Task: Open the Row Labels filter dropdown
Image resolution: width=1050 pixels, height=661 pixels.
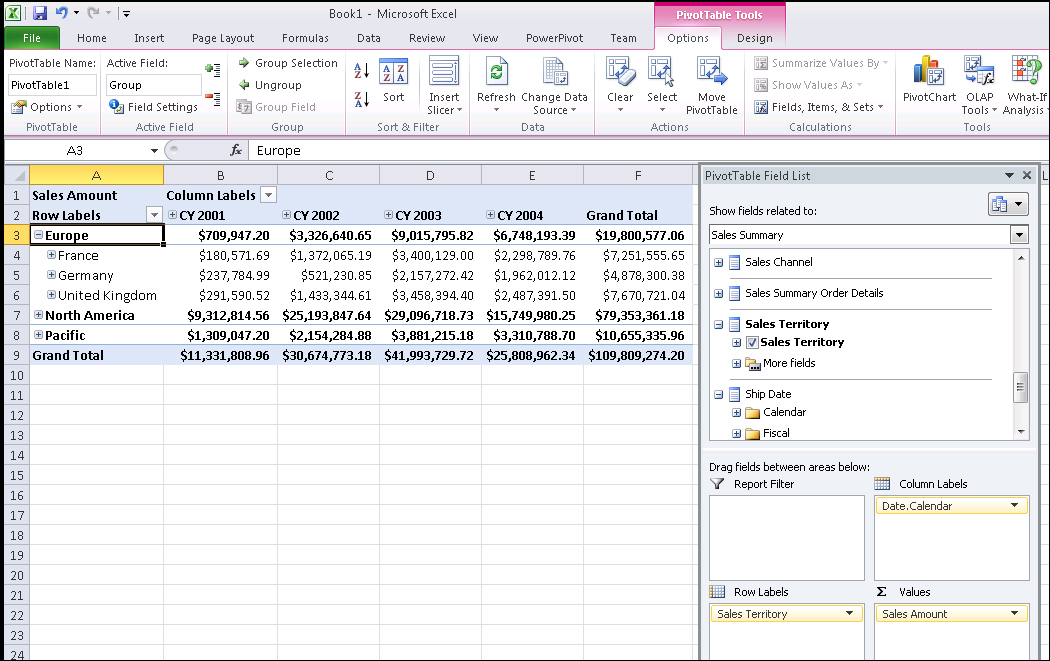Action: (153, 215)
